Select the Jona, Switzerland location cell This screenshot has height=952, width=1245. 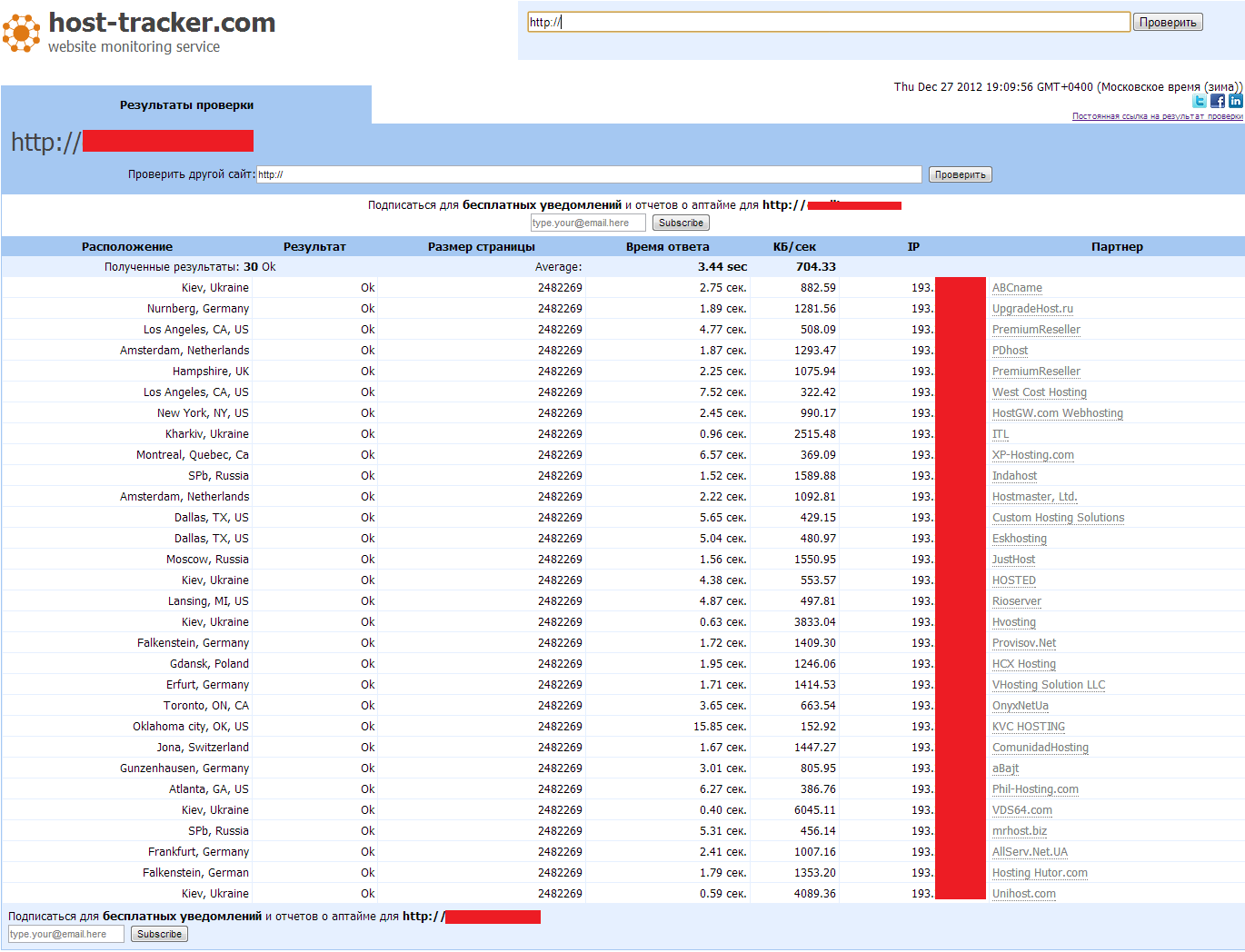203,748
